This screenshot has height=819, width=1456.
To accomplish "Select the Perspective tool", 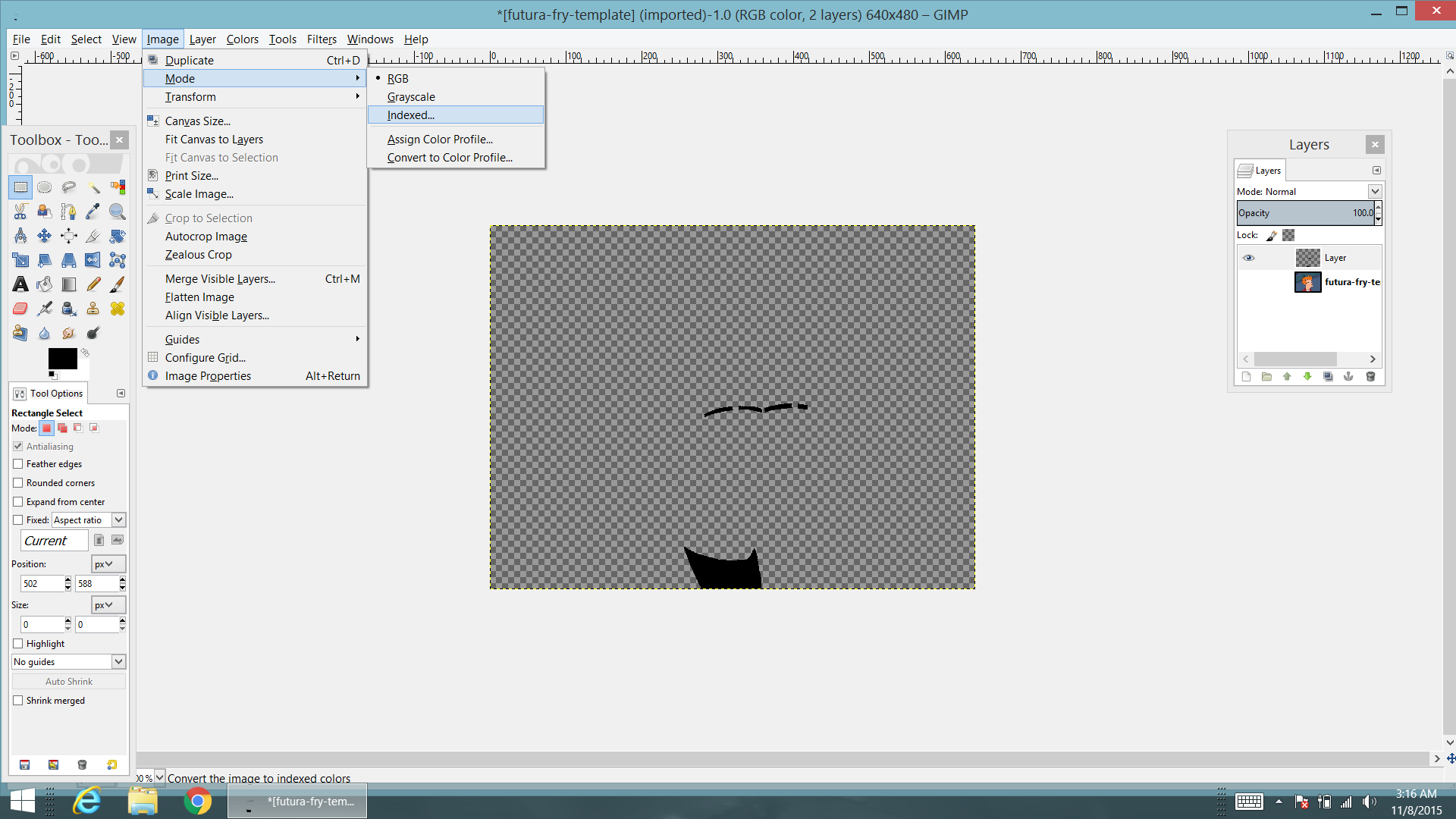I will [x=69, y=260].
